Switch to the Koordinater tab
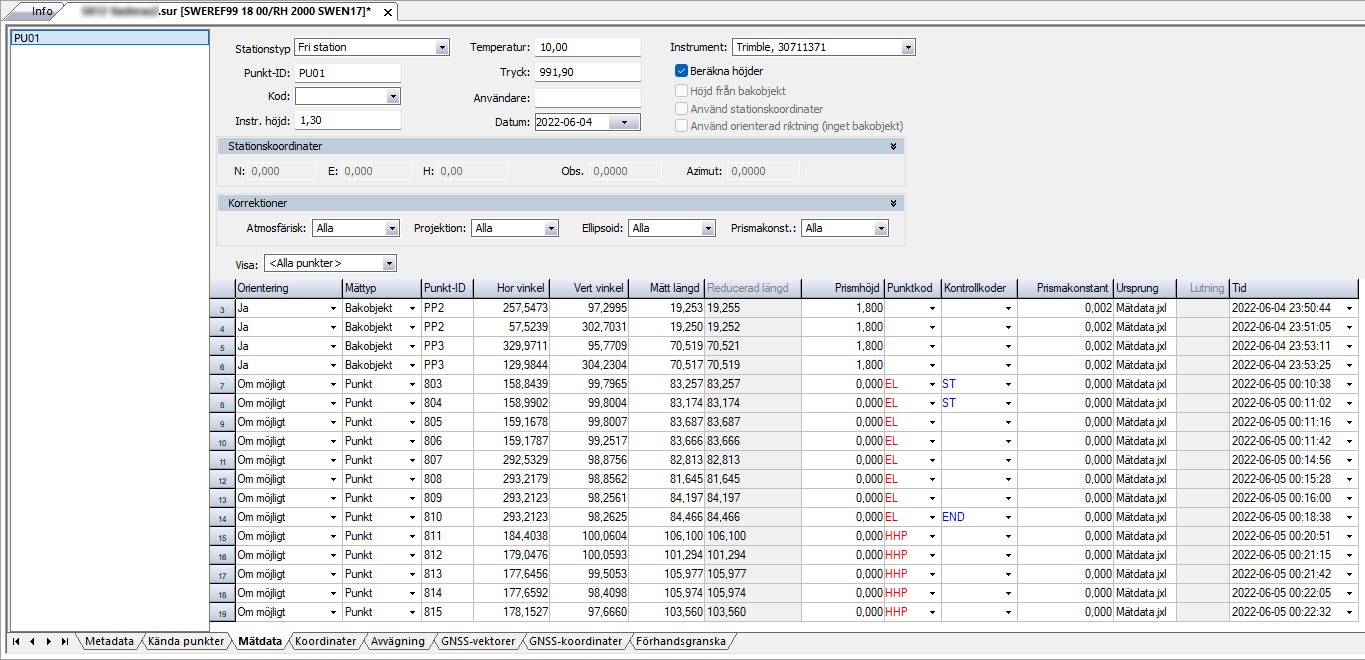This screenshot has height=660, width=1365. [x=325, y=641]
